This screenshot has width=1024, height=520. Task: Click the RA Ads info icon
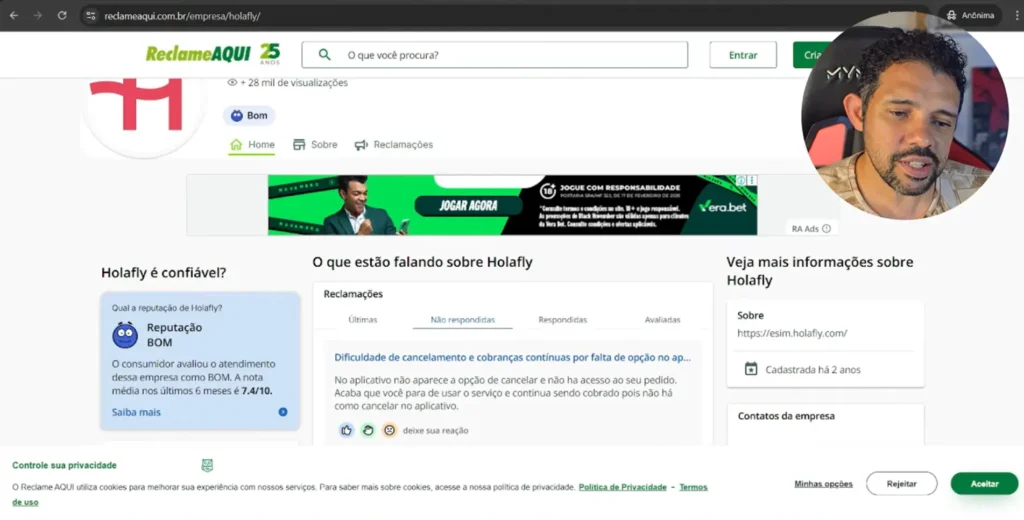826,229
